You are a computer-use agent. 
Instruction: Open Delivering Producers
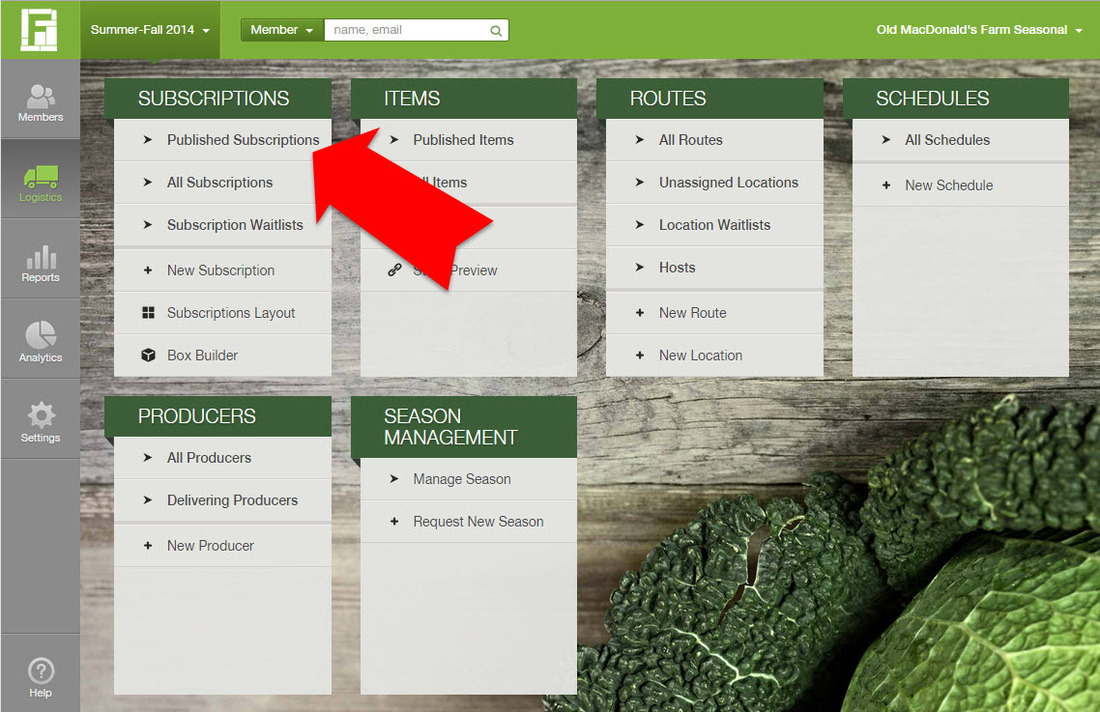[222, 500]
